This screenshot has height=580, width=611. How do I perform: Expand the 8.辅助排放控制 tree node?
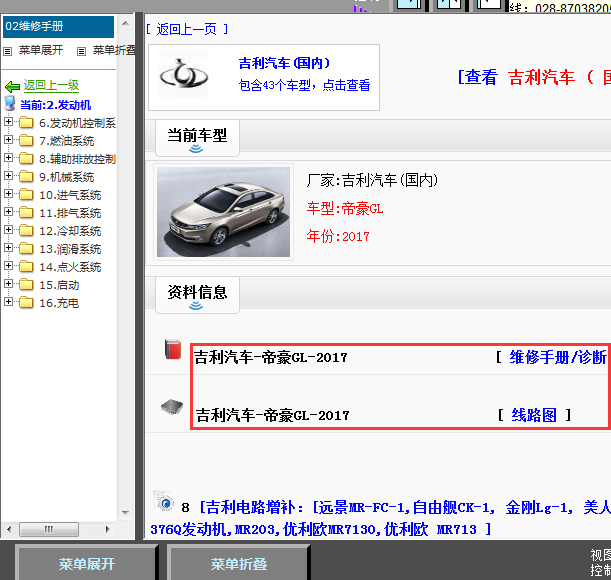[x=8, y=158]
